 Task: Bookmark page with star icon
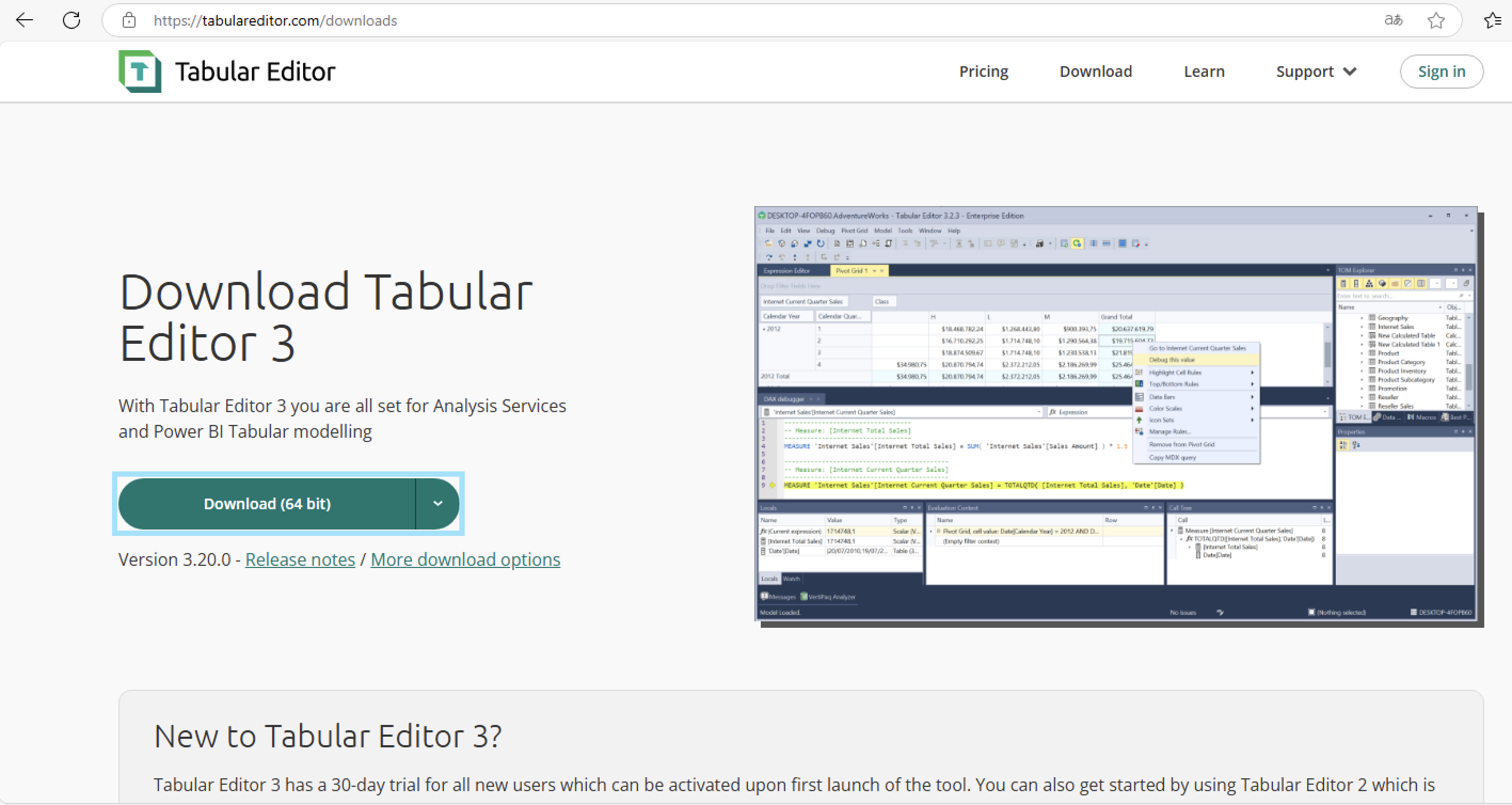click(x=1436, y=20)
